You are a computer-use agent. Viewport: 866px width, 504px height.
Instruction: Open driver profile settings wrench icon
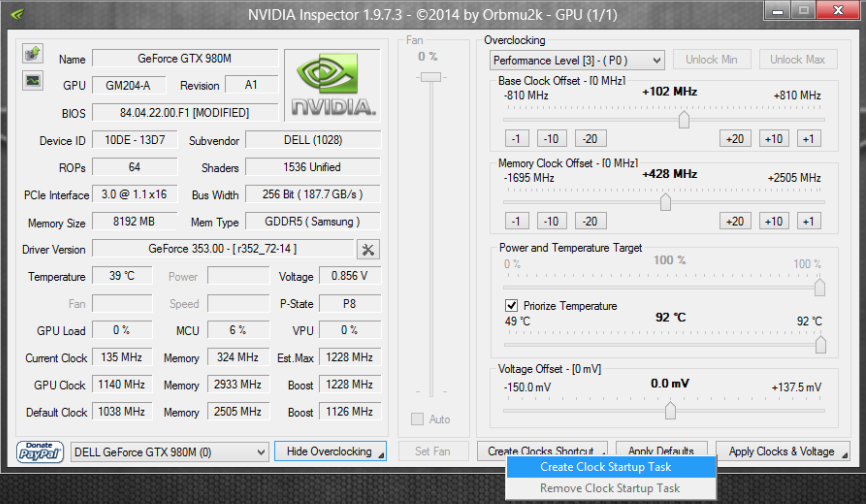tap(368, 250)
